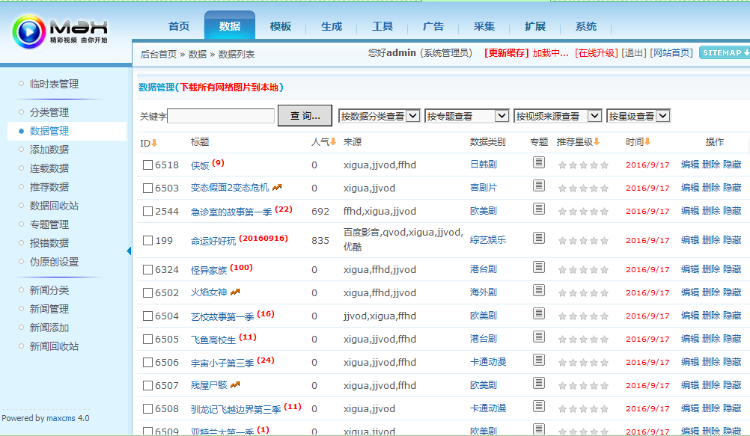Open the topic icon for row 199
This screenshot has height=436, width=750.
(x=539, y=238)
